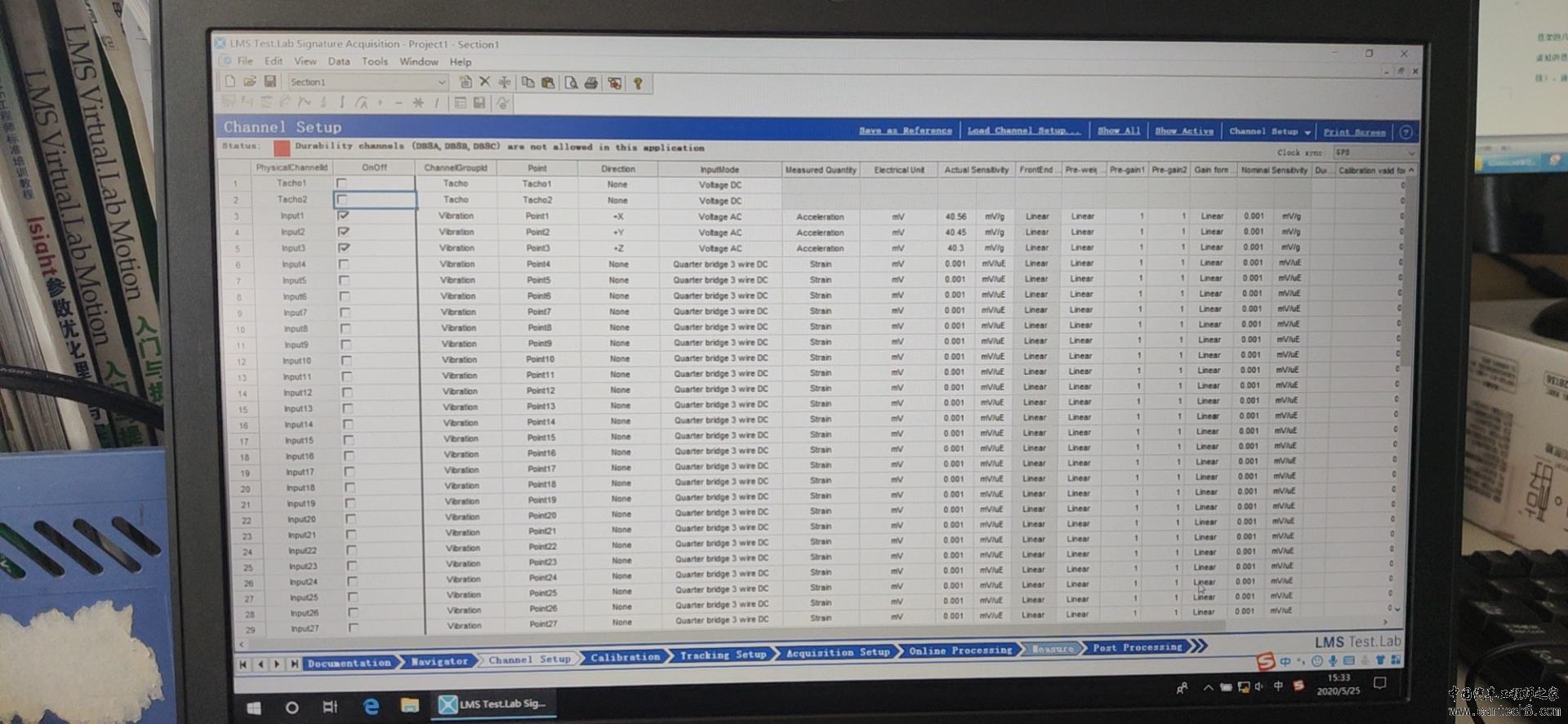The width and height of the screenshot is (1568, 724).
Task: Open the Data menu
Action: click(339, 61)
